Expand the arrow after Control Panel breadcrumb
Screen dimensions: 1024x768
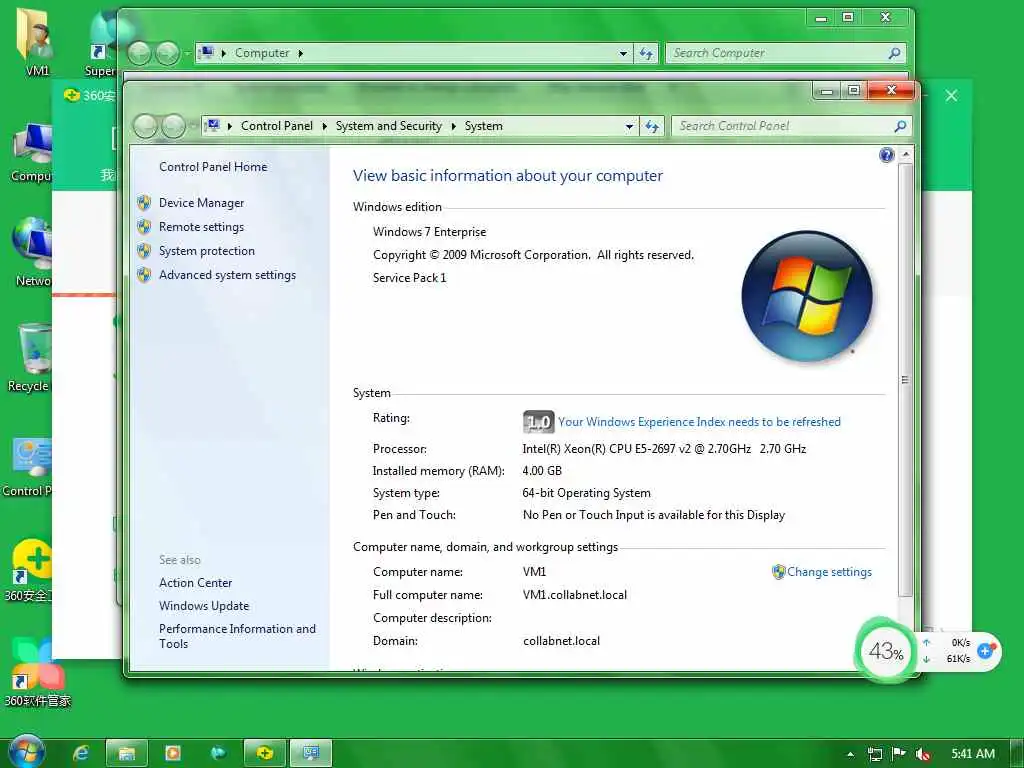[x=324, y=127]
